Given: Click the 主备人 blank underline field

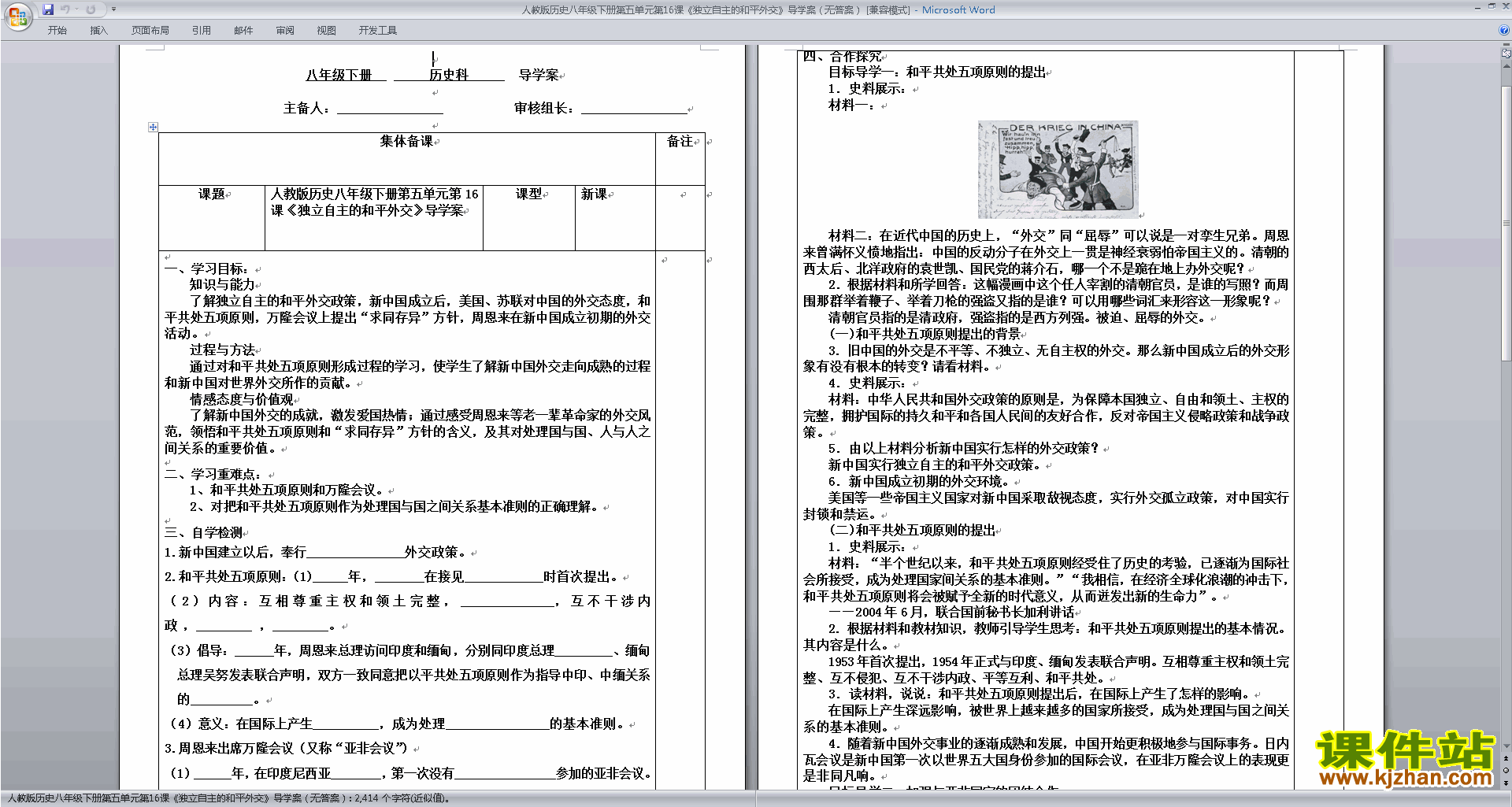Looking at the screenshot, I should [390, 109].
